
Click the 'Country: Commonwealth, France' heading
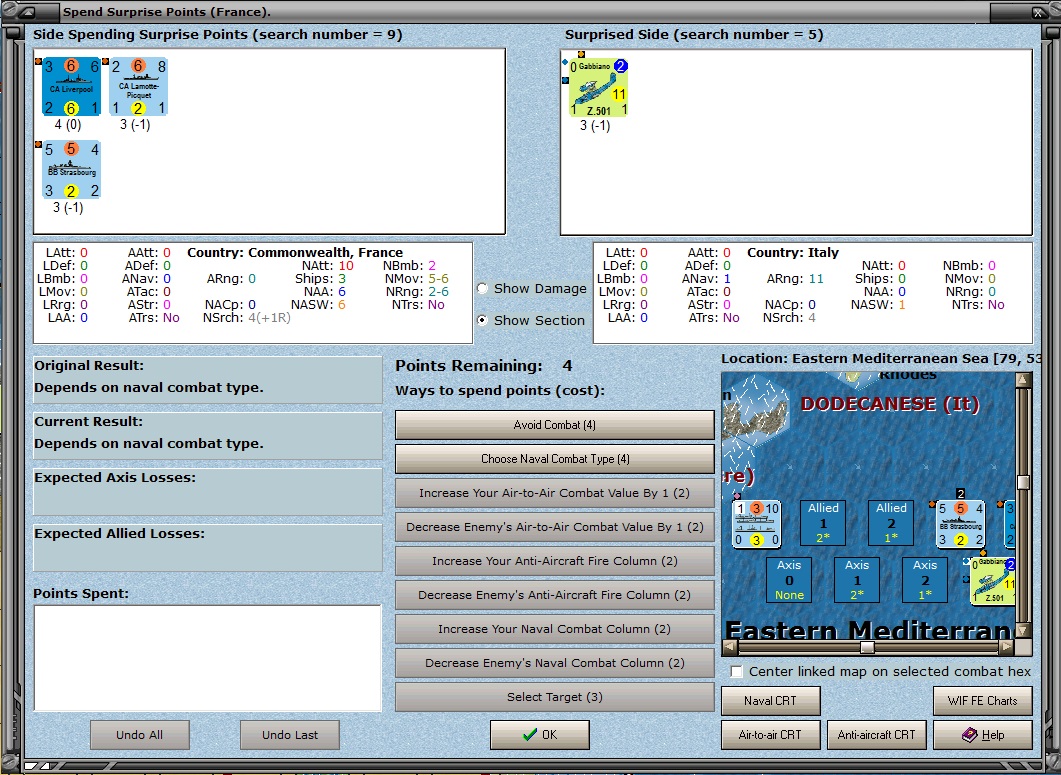pyautogui.click(x=295, y=252)
